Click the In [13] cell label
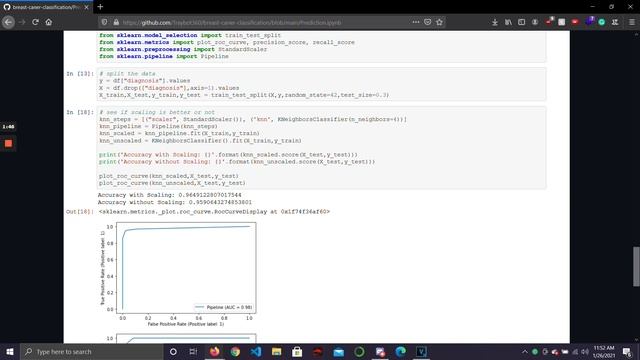 pyautogui.click(x=80, y=74)
